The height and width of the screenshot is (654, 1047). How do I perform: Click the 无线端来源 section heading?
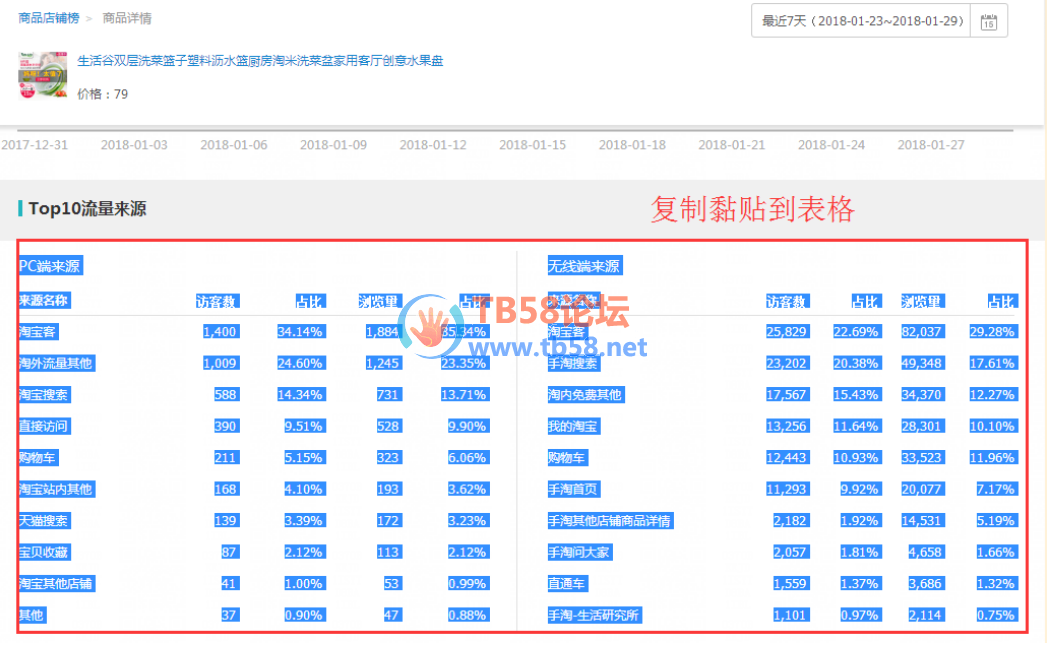584,266
